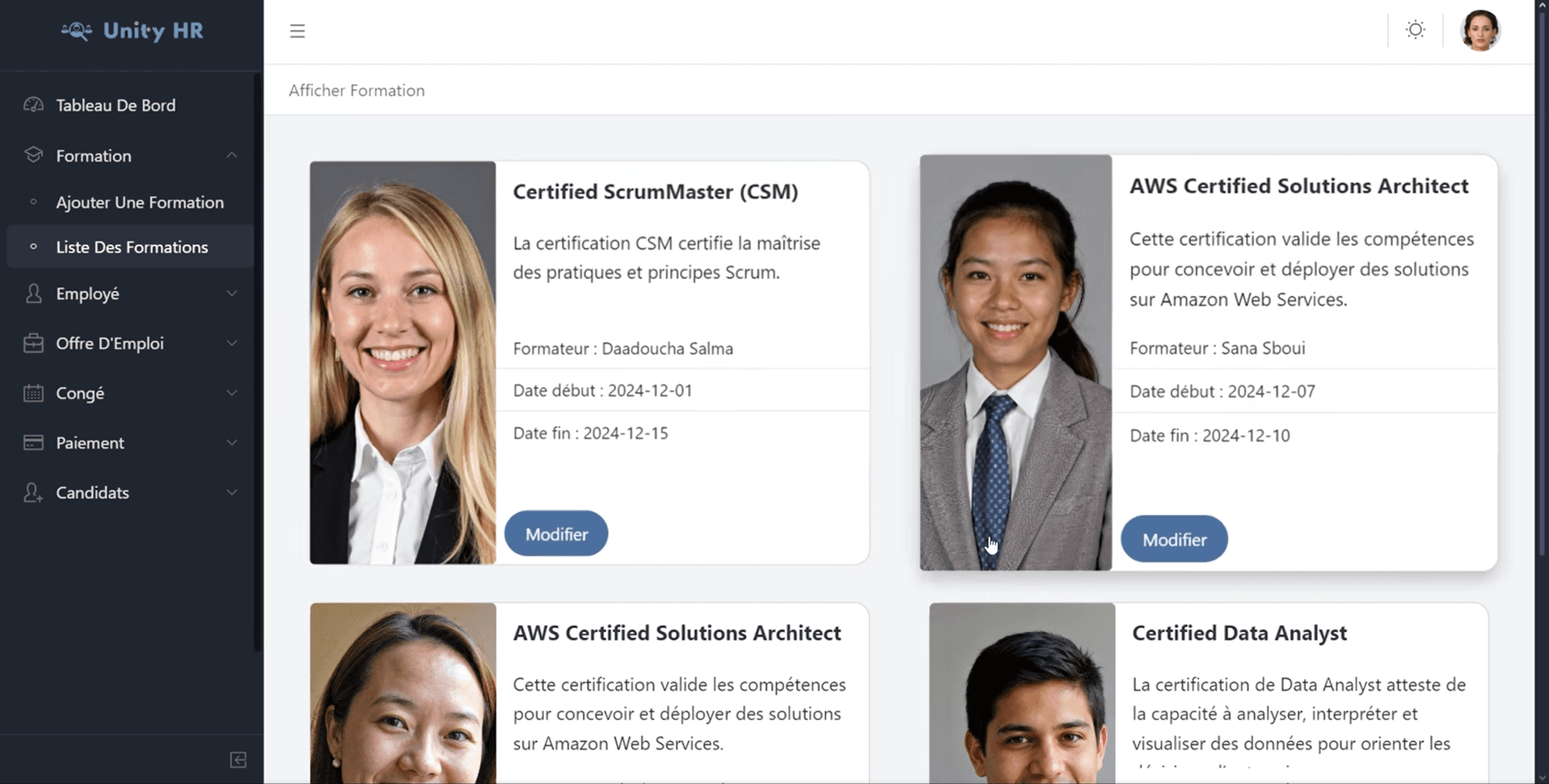This screenshot has height=784, width=1549.
Task: Click the Formation graduation cap icon
Action: [x=33, y=154]
